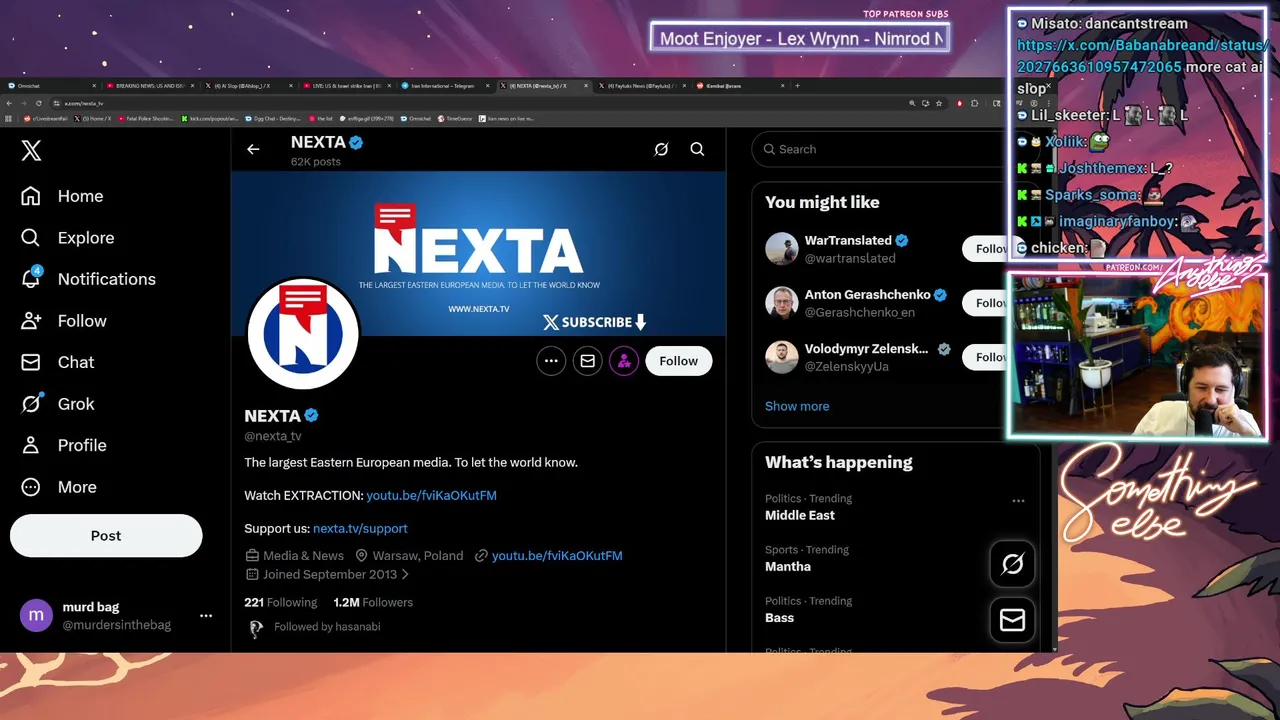1280x720 pixels.
Task: Open Notifications in the sidebar
Action: click(x=89, y=279)
